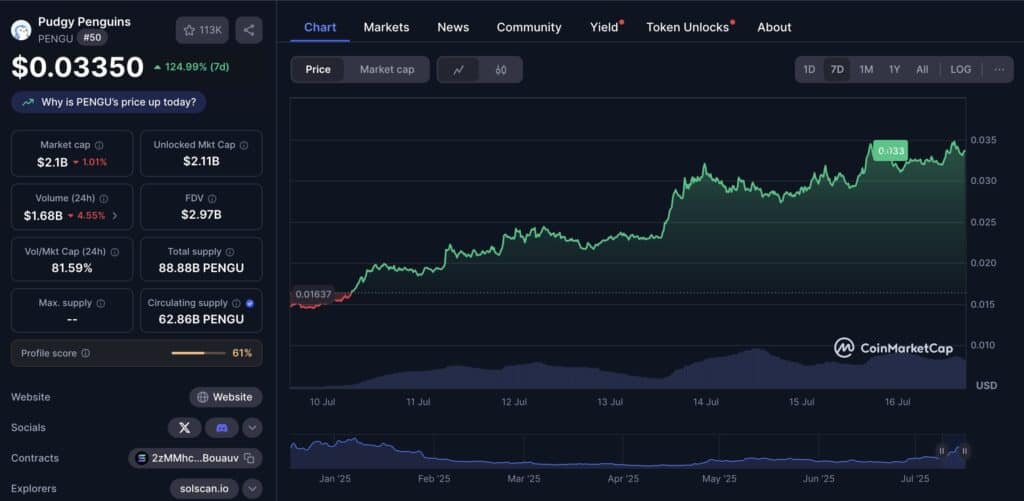Select the 1M time range
Image resolution: width=1024 pixels, height=501 pixels.
coord(866,70)
